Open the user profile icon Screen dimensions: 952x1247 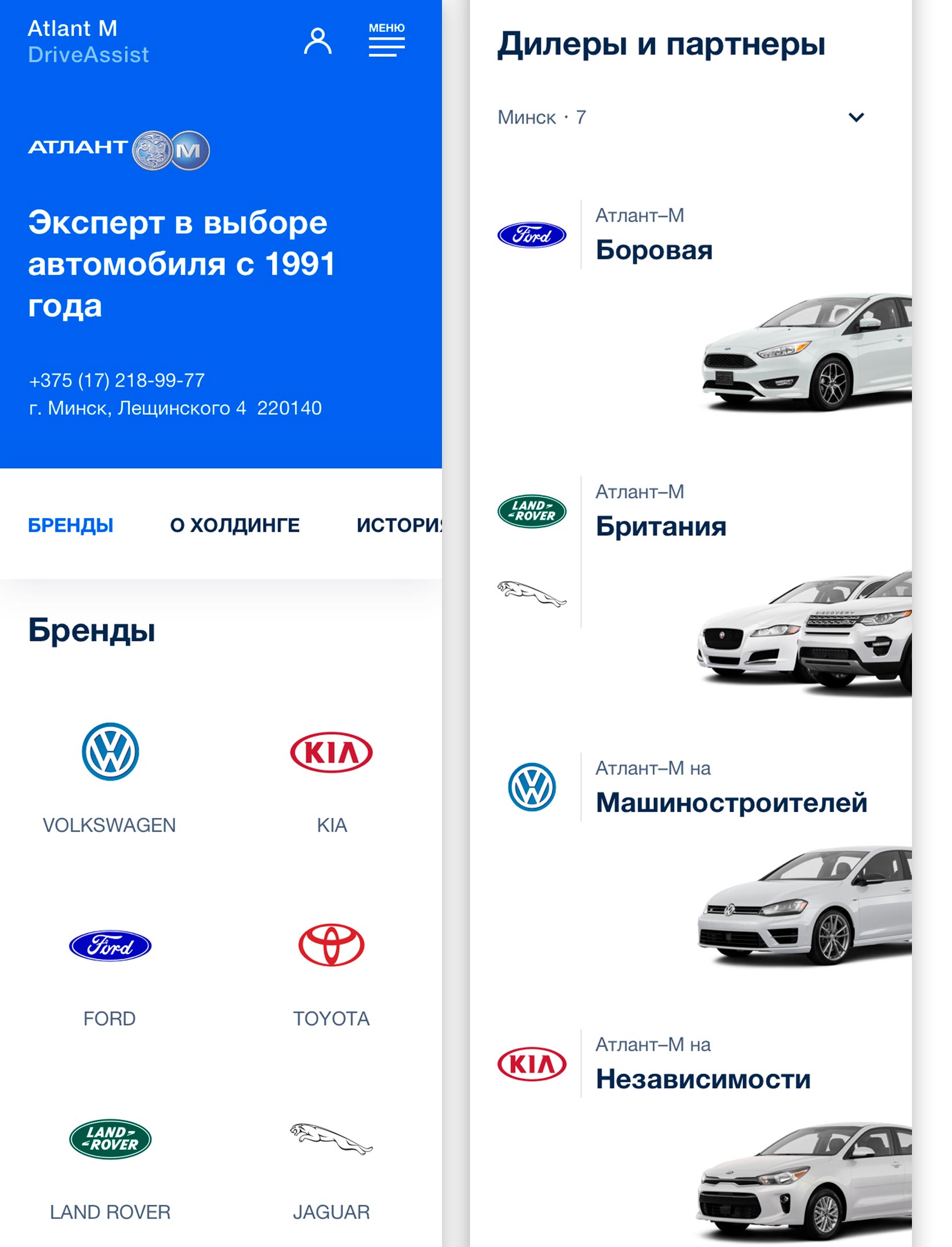[x=317, y=41]
